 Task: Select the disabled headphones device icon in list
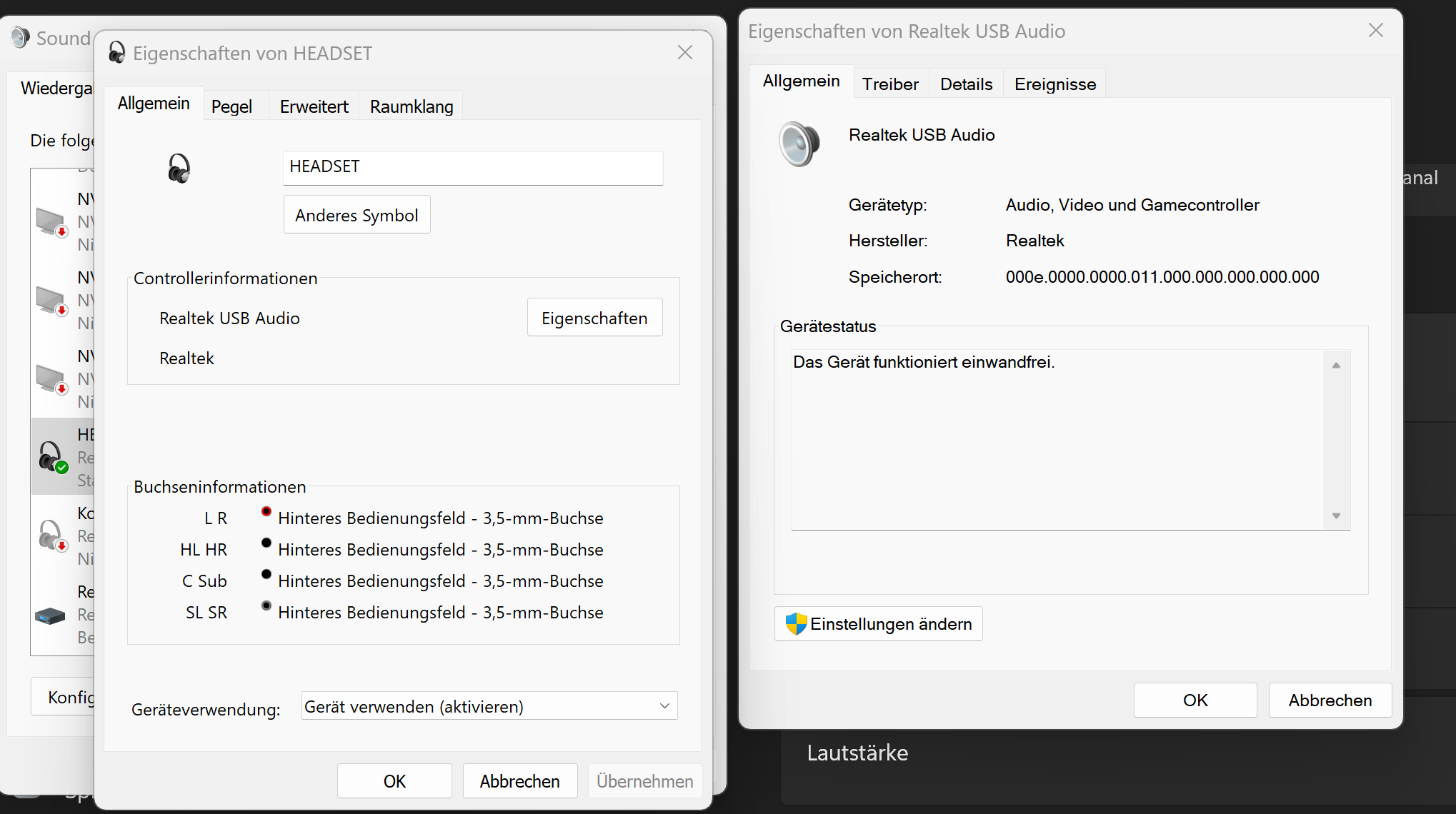coord(52,535)
